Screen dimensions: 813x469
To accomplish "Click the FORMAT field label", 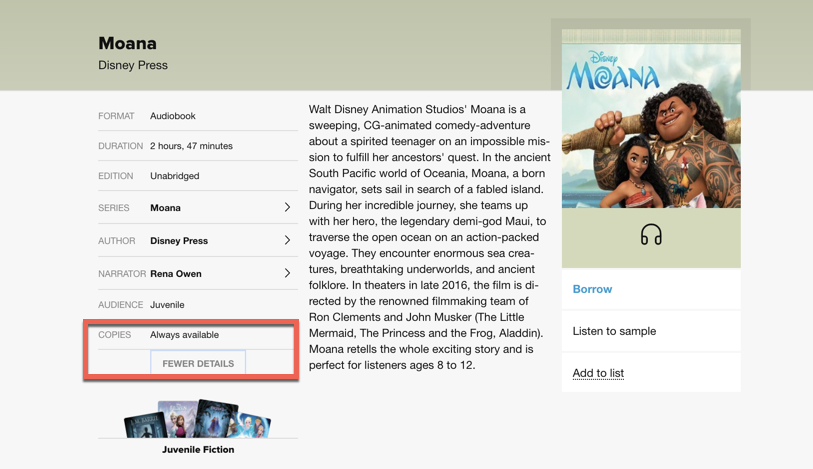I will coord(116,116).
